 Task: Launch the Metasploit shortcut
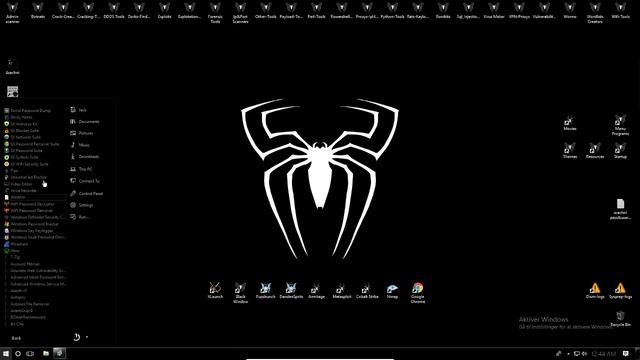[342, 291]
